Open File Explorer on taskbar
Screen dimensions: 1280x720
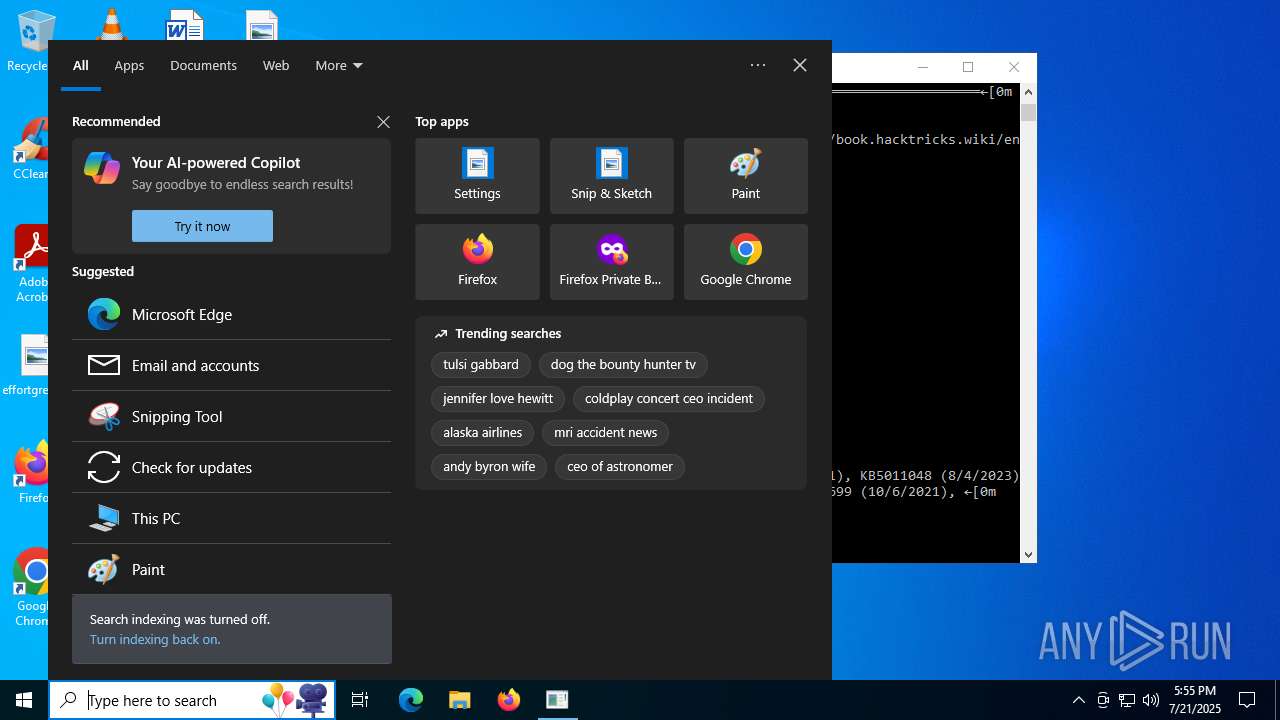pyautogui.click(x=460, y=700)
